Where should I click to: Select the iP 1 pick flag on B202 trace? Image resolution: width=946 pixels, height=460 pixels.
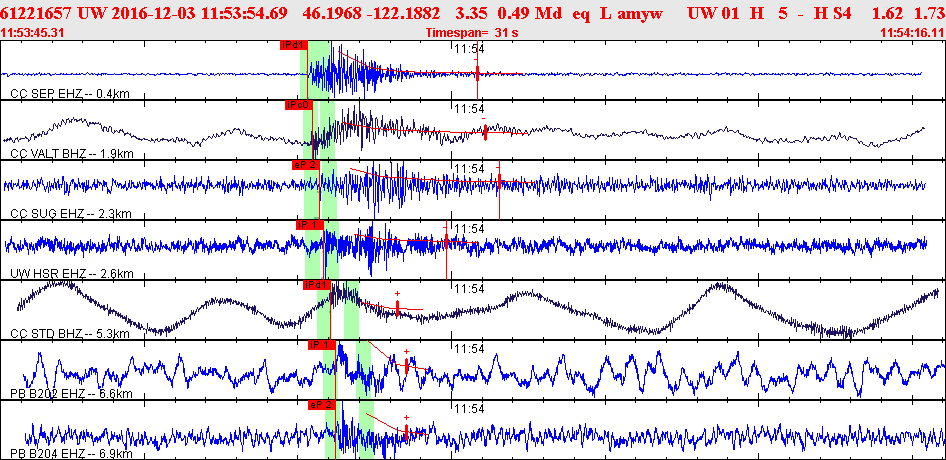(322, 345)
